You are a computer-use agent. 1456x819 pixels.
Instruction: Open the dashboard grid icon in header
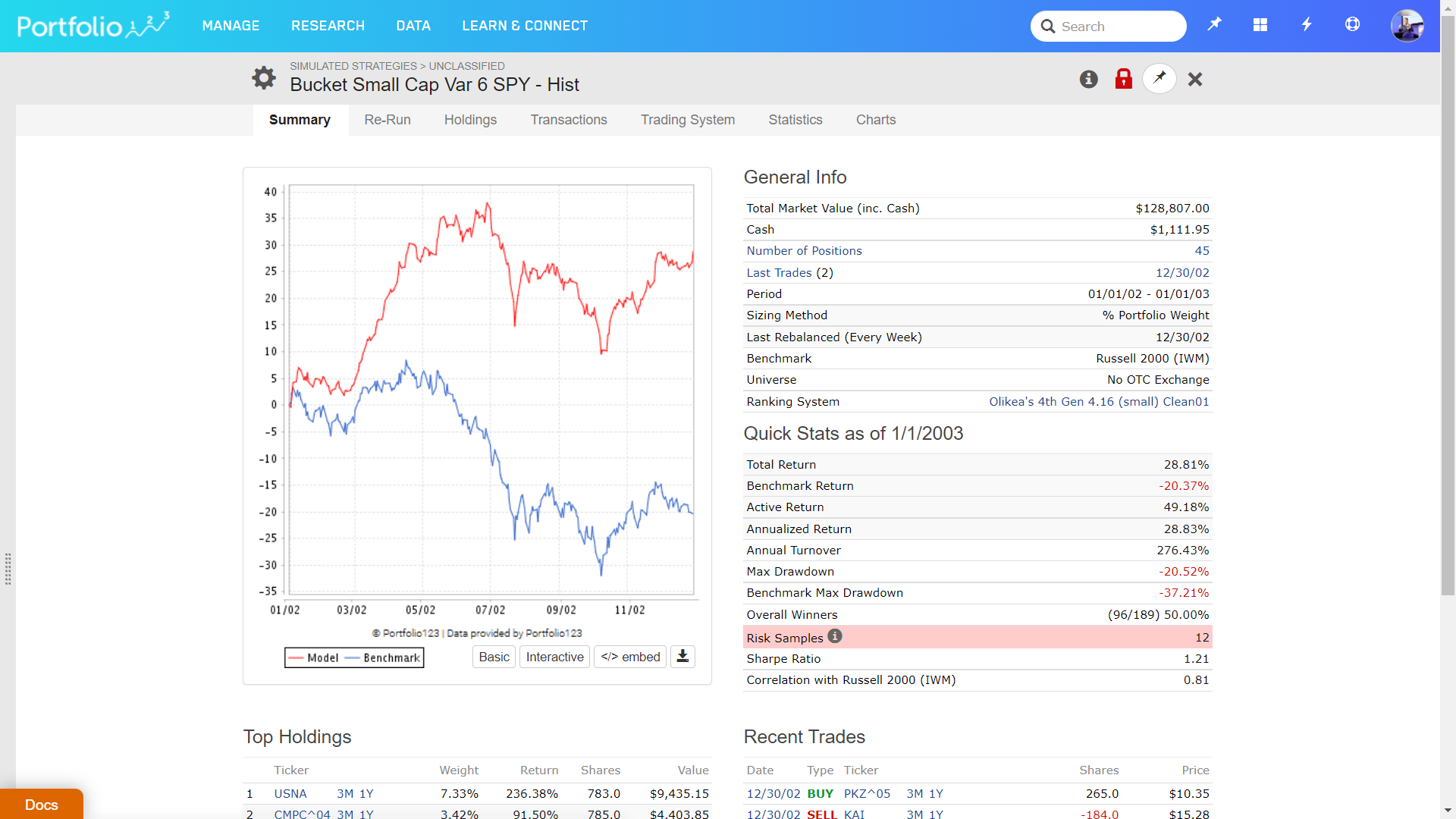[1260, 25]
